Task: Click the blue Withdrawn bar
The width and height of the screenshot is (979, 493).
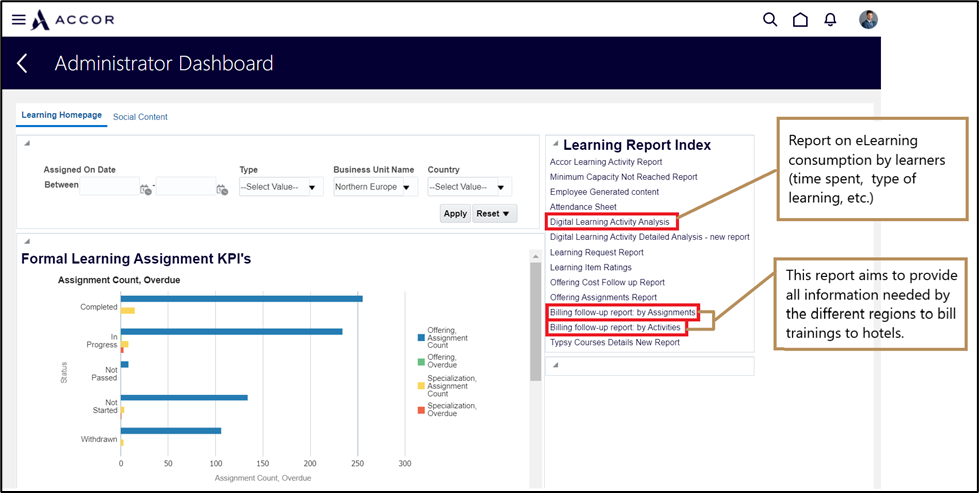Action: click(x=171, y=431)
